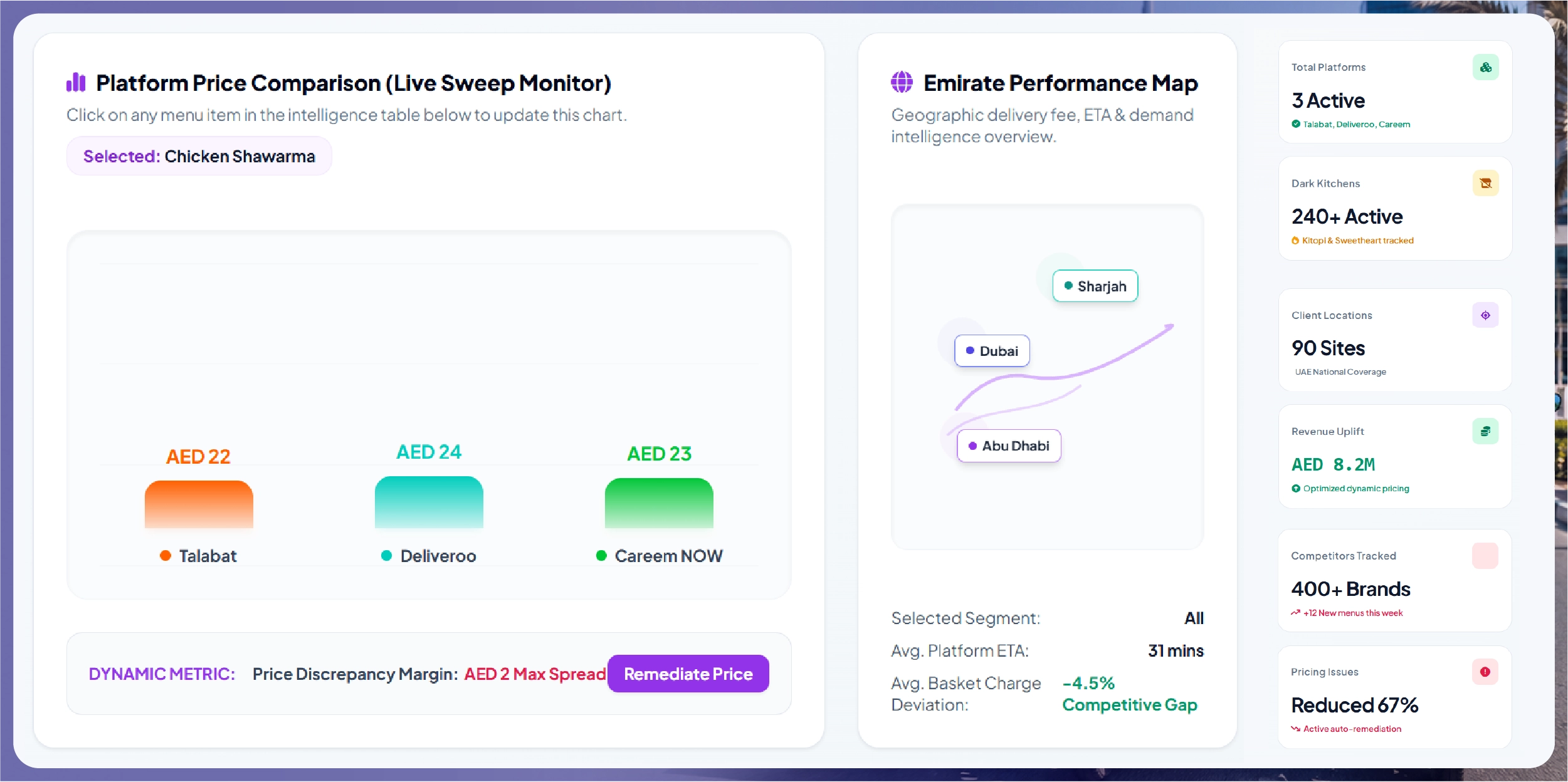Click the globe icon beside Emirate Performance Map
The height and width of the screenshot is (782, 1568).
click(902, 82)
